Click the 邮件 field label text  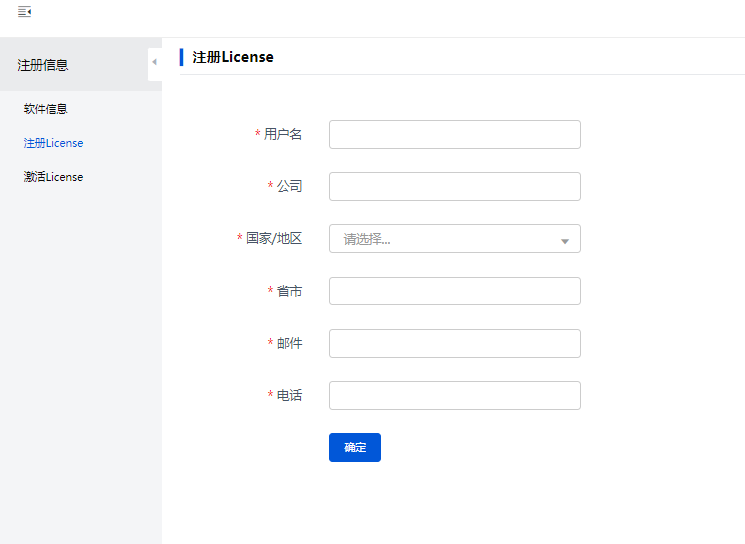289,343
